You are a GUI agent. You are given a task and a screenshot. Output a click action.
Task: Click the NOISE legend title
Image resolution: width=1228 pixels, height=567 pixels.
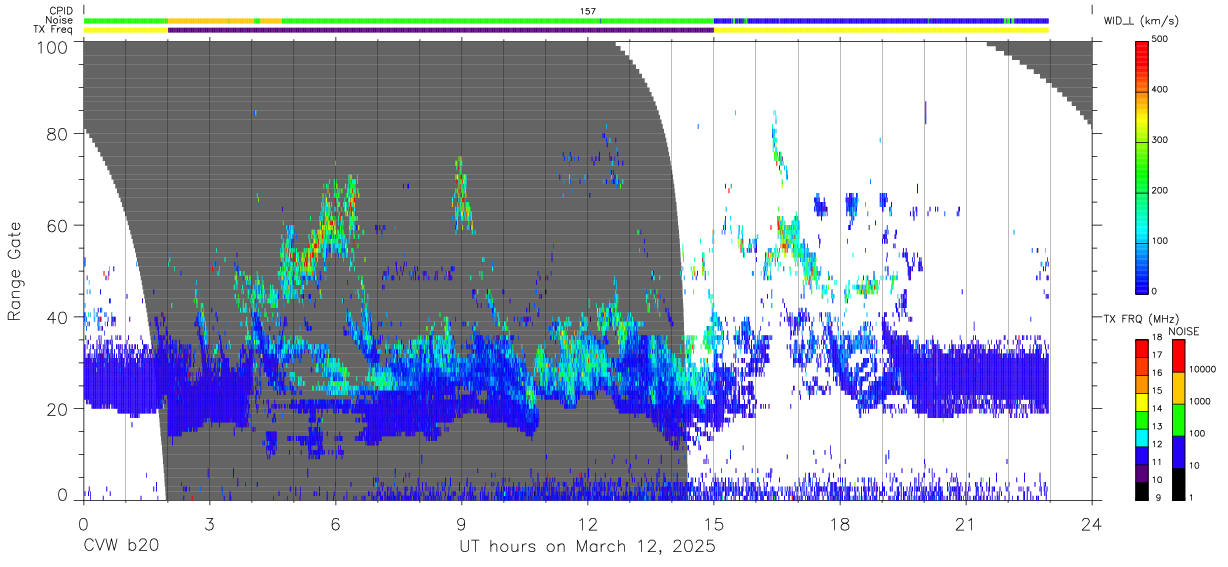(1183, 331)
